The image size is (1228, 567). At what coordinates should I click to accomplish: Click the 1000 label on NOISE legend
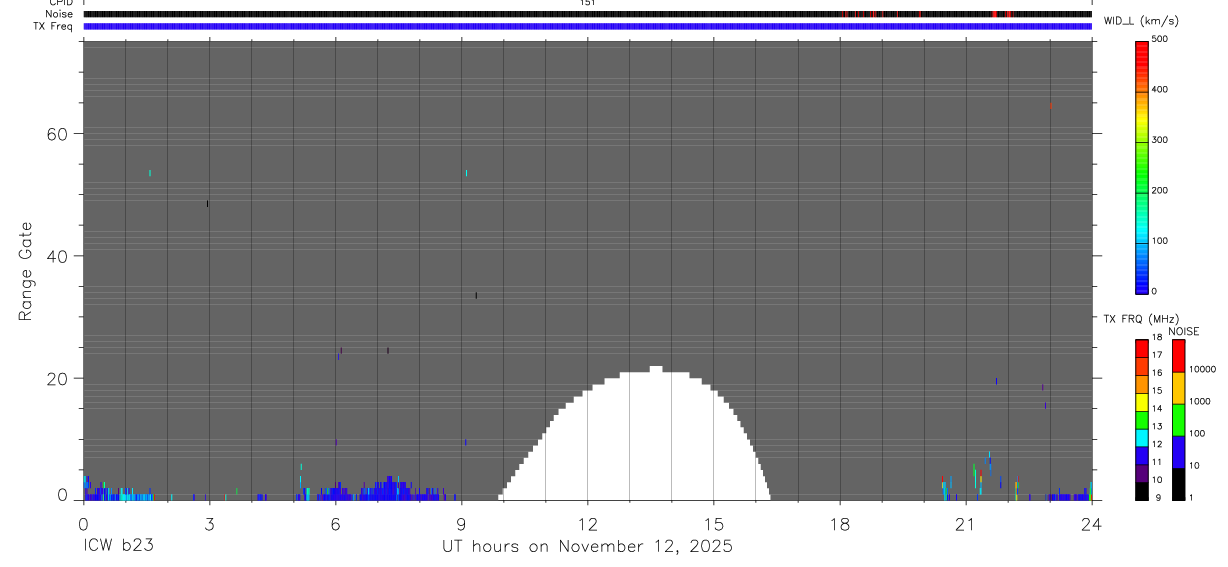click(1200, 401)
